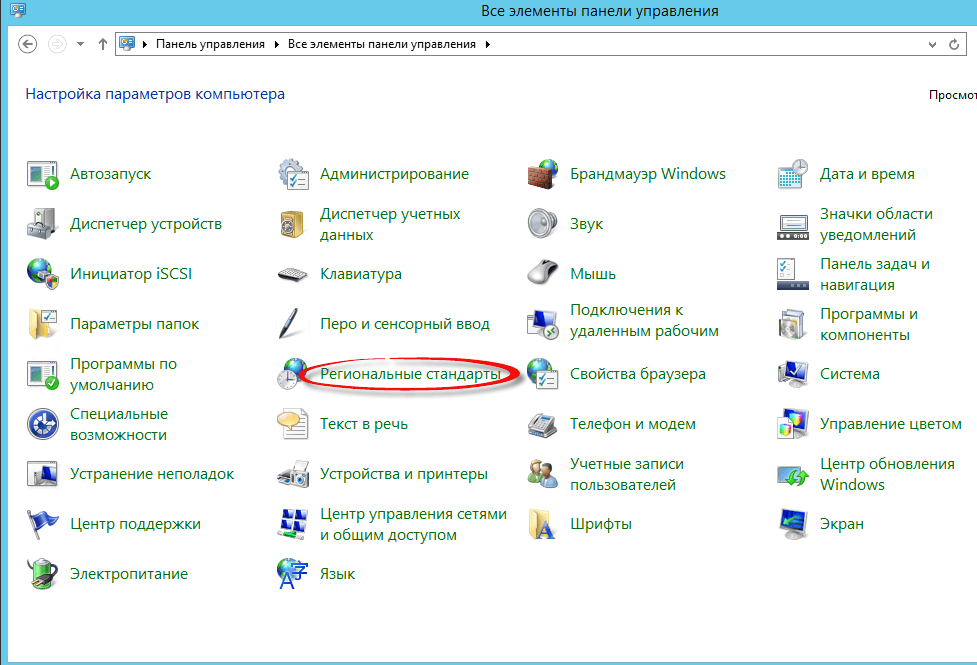
Task: Open the Шрифты link text
Action: click(601, 524)
